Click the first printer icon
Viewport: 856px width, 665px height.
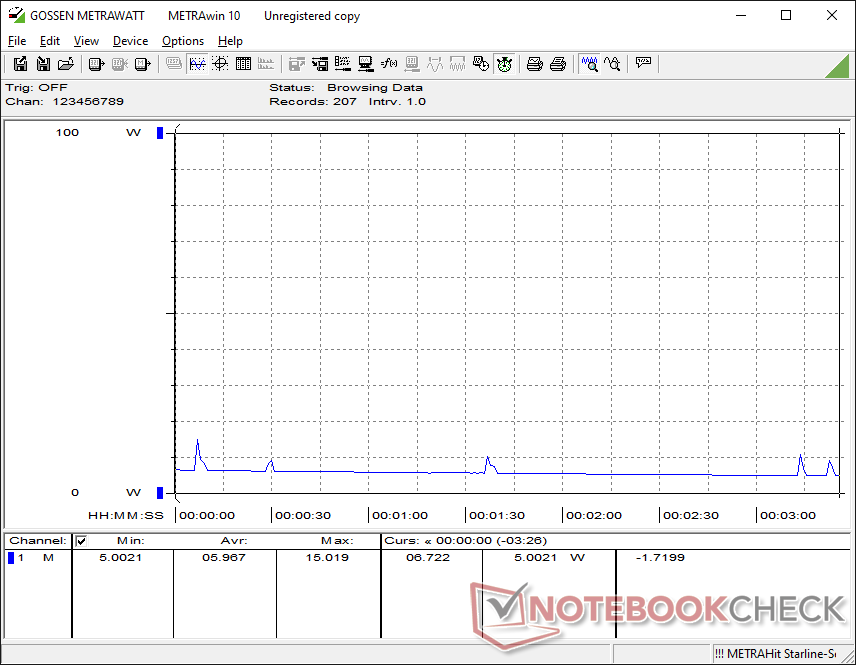[x=535, y=64]
